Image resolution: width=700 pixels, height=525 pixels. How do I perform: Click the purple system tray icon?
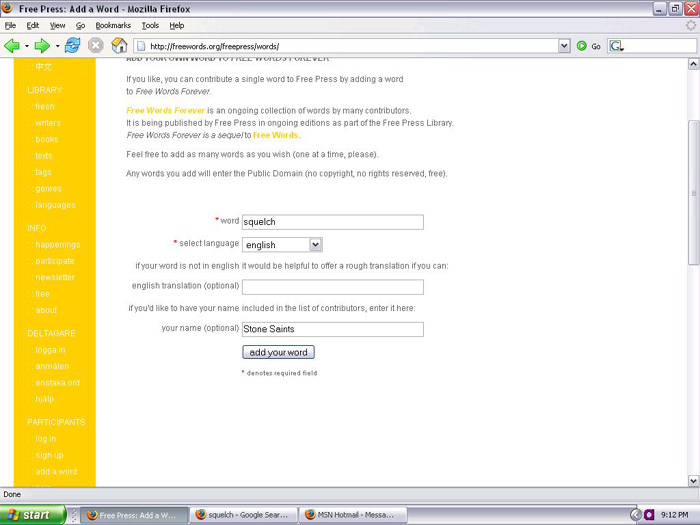click(649, 515)
